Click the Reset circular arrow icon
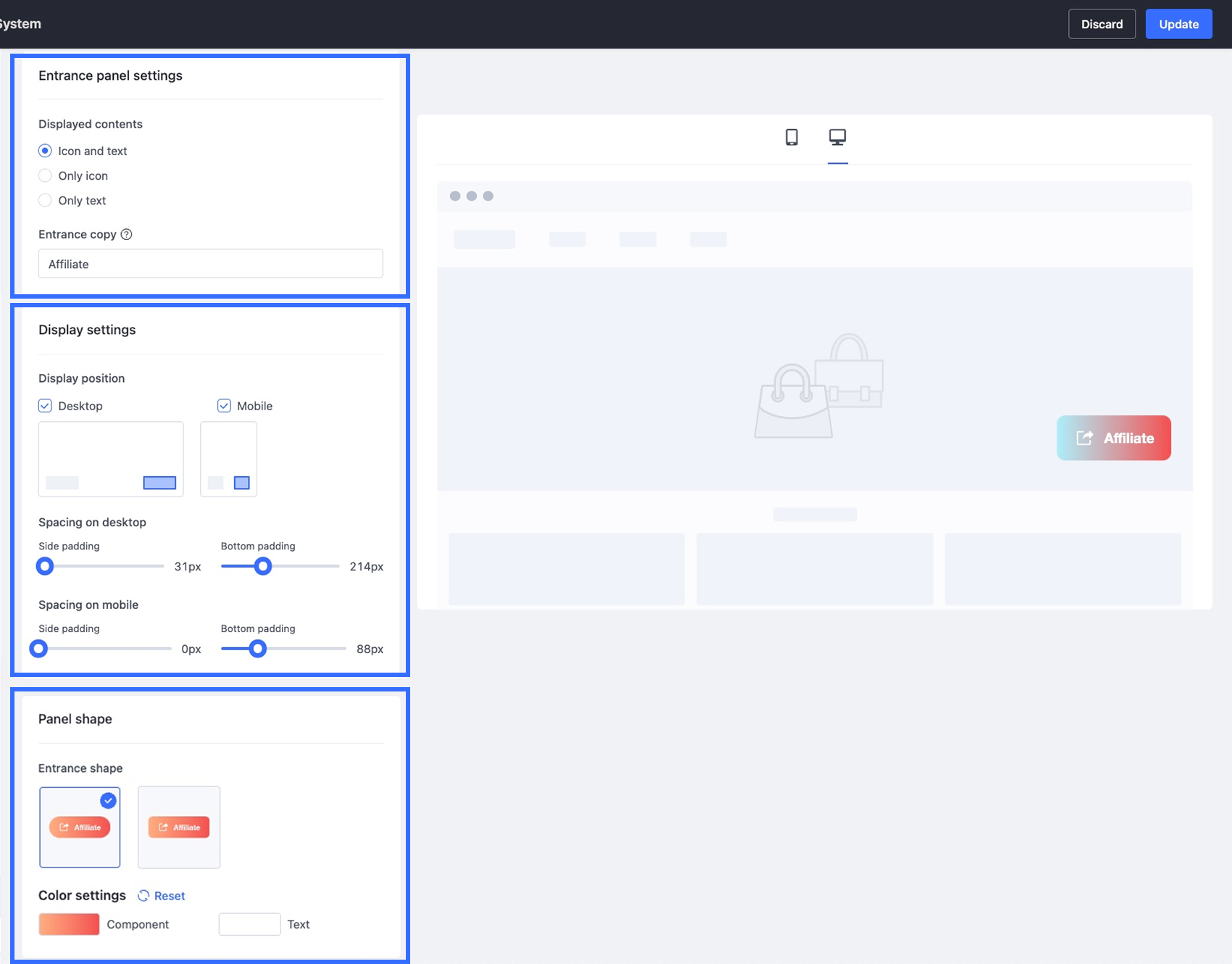The image size is (1232, 964). (x=143, y=896)
